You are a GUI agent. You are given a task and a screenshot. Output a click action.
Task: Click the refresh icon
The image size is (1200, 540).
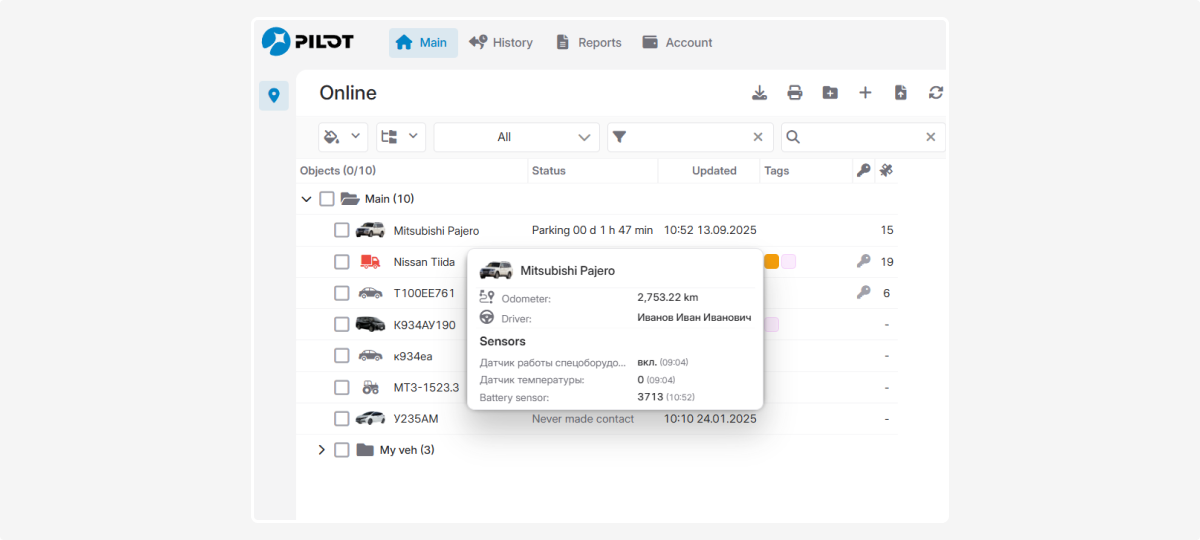tap(936, 93)
